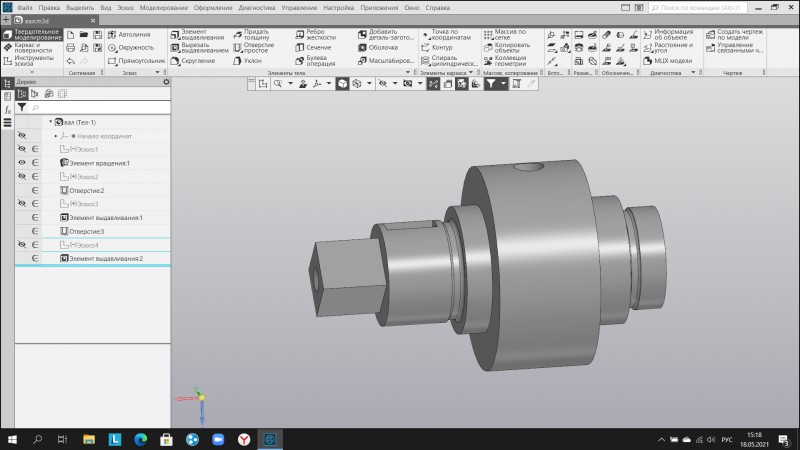This screenshot has width=800, height=450.
Task: Switch to Инструменты эскиза toolset
Action: (x=32, y=61)
